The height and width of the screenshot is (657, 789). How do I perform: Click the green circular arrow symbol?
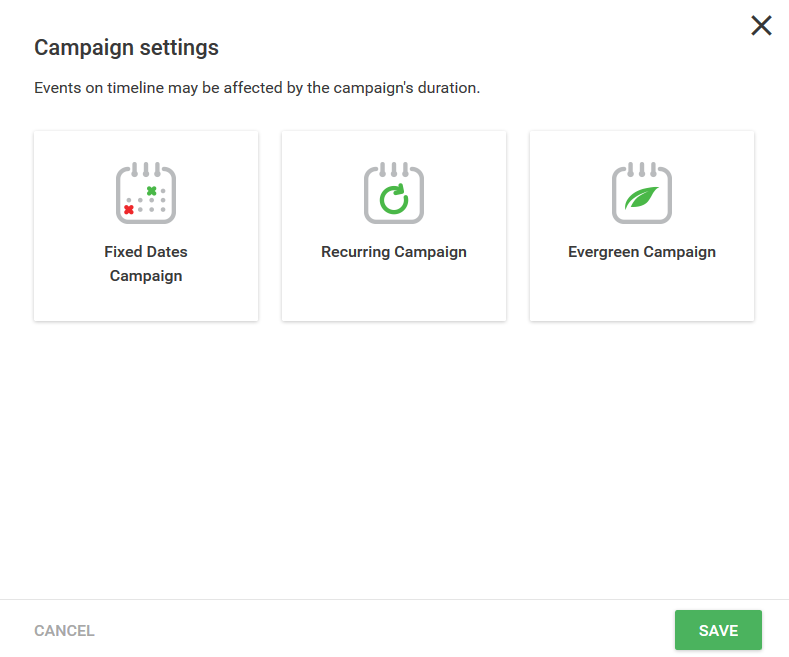tap(394, 199)
